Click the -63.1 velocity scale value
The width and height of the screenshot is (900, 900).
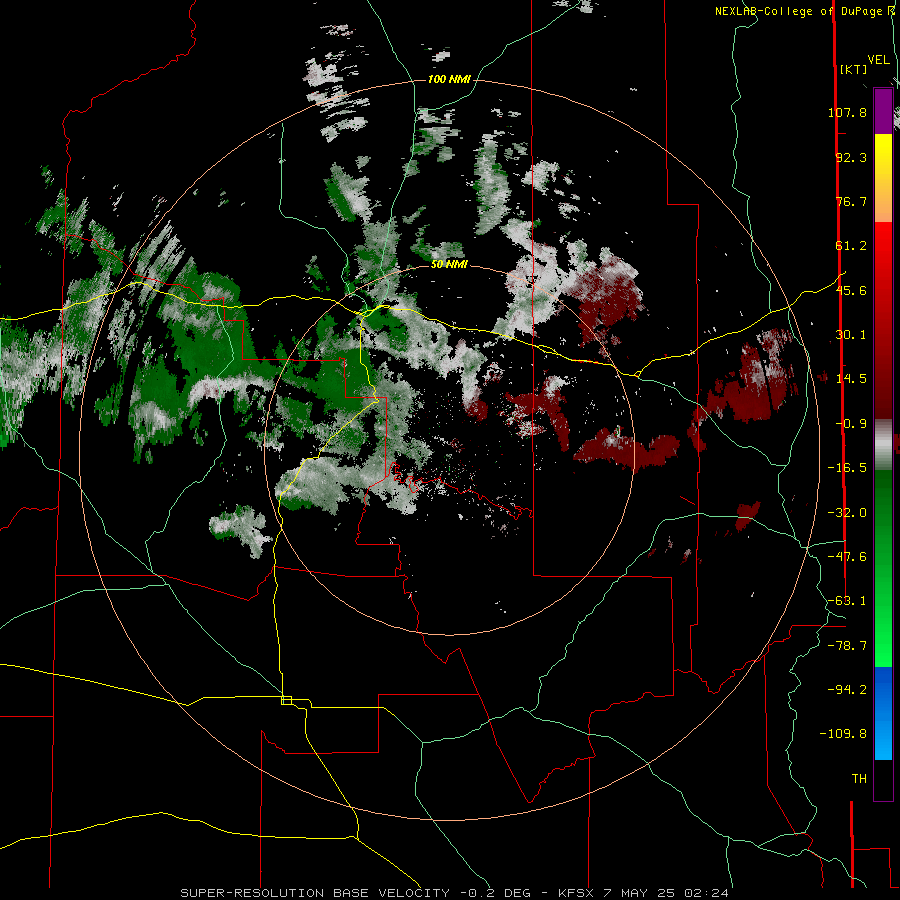point(847,601)
